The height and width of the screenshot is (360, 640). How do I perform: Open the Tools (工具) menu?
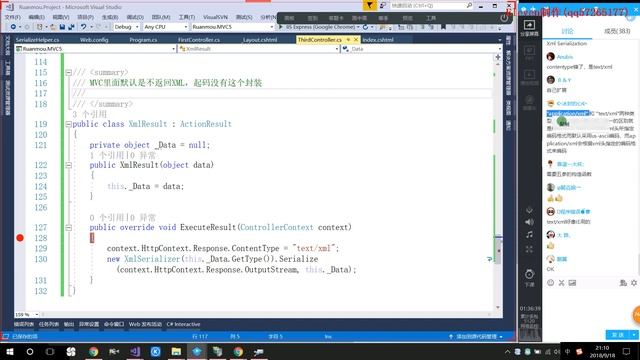click(187, 17)
